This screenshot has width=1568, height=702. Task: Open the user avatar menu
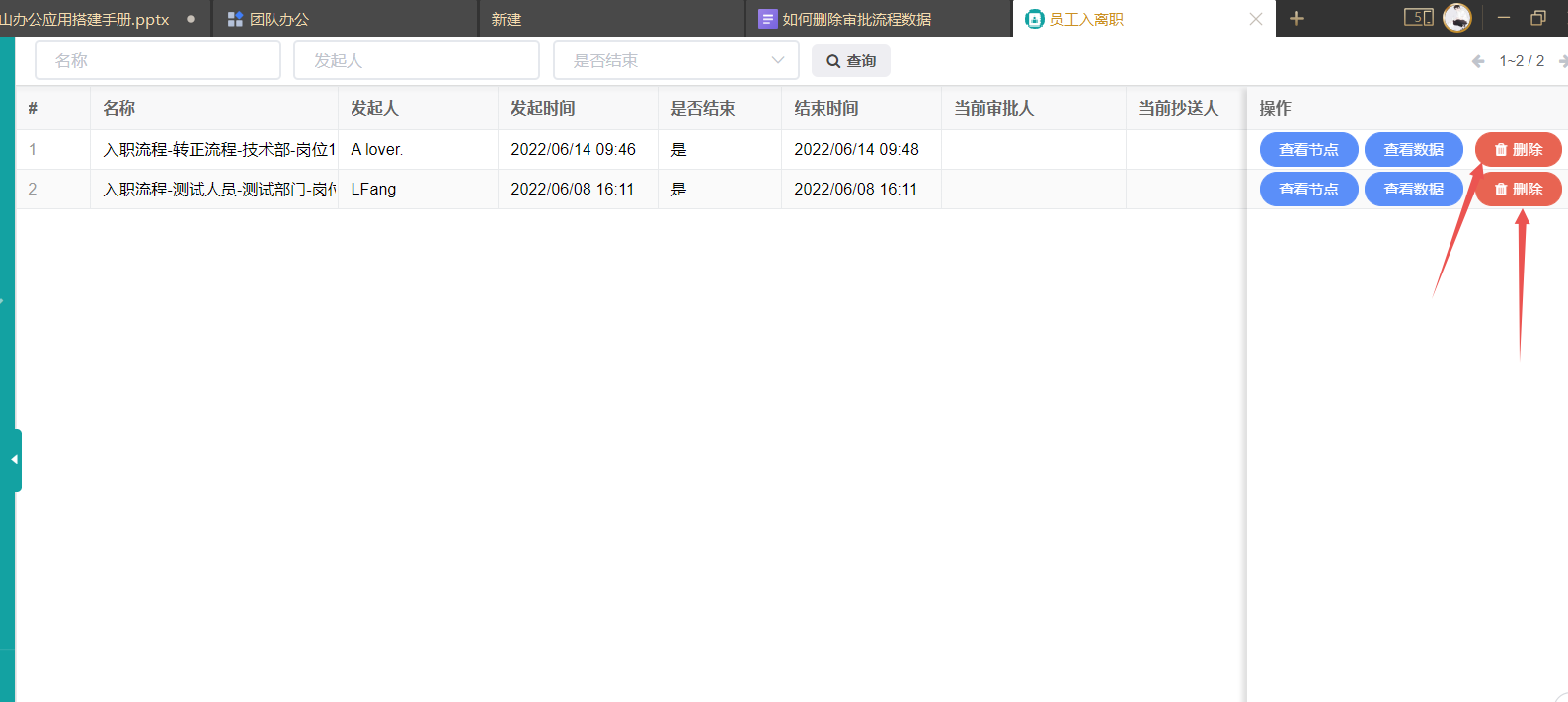coord(1457,17)
